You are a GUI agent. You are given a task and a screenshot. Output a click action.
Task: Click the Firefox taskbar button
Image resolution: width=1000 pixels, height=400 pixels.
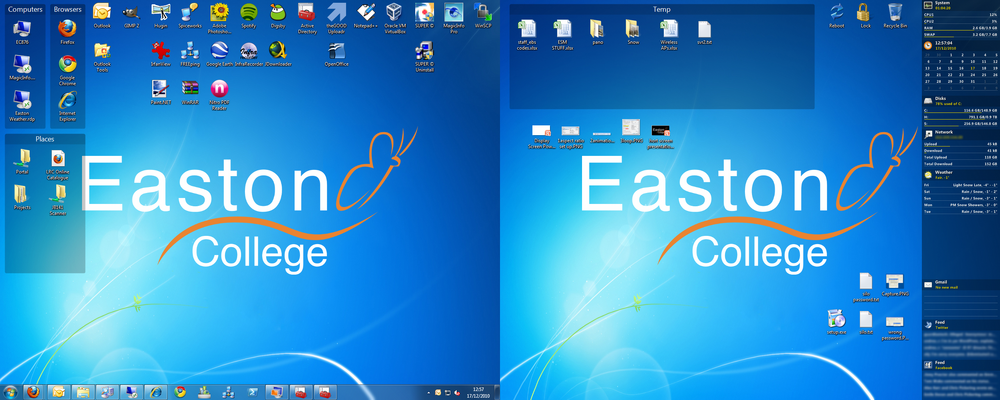[x=33, y=392]
